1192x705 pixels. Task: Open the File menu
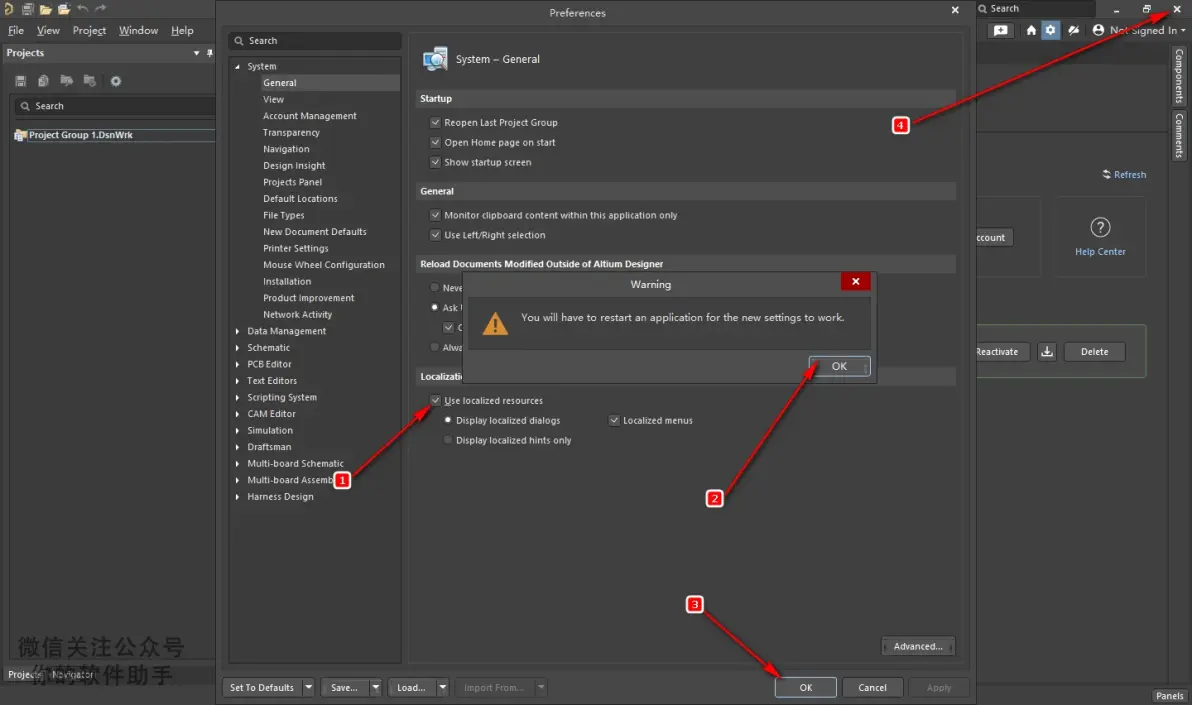[16, 30]
